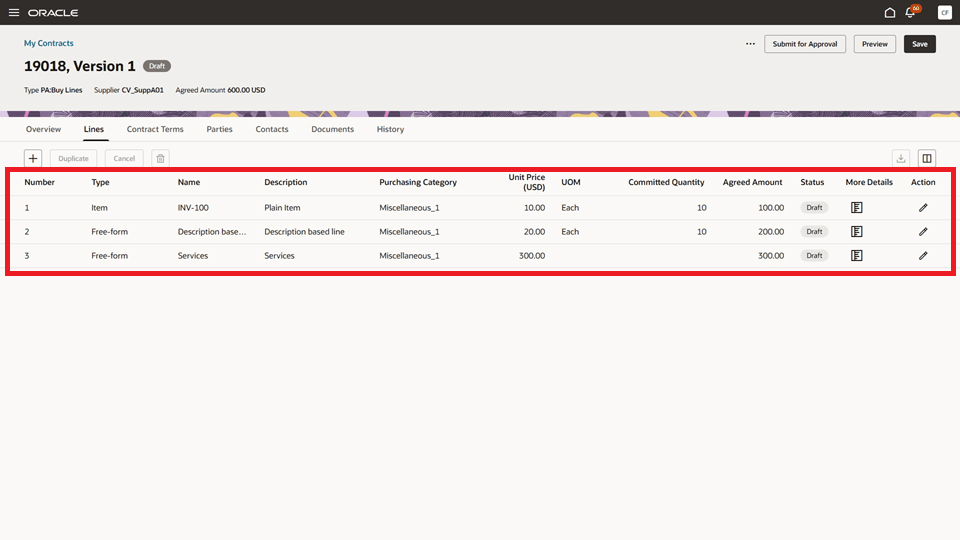The height and width of the screenshot is (540, 960).
Task: Open the Contract Terms tab
Action: pos(155,129)
